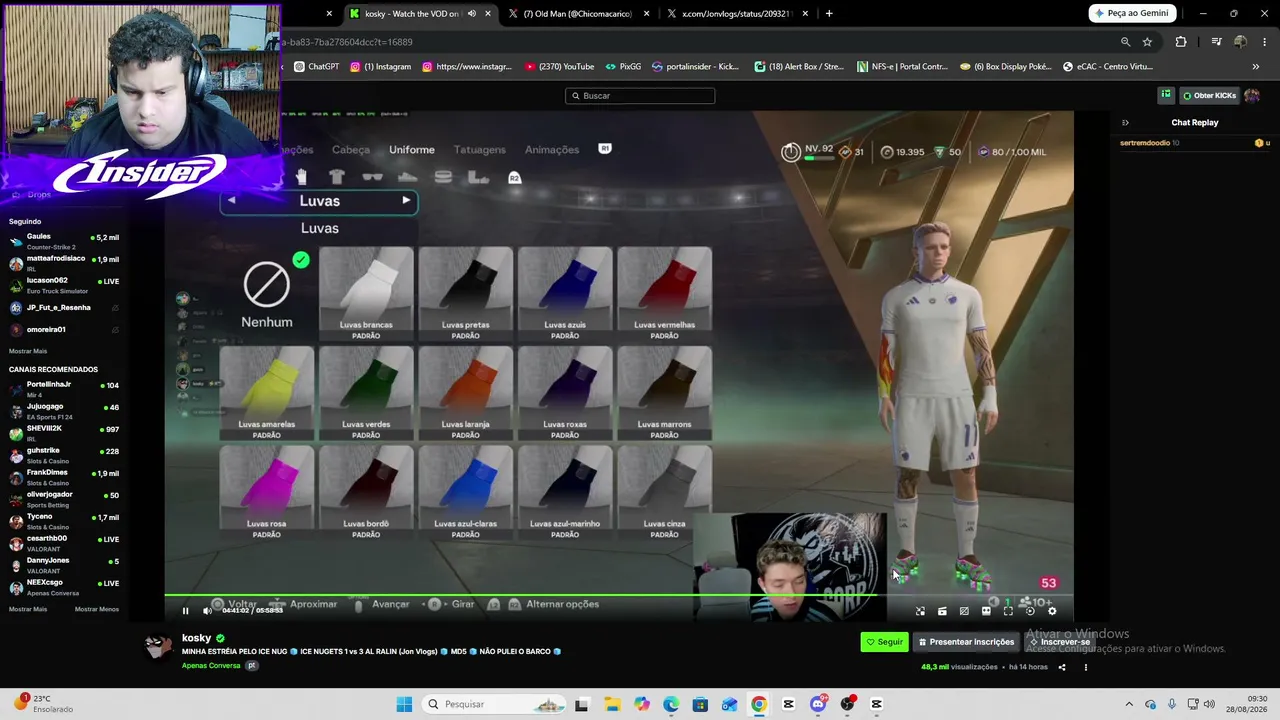Click the Apenas Conversa category link
This screenshot has width=1280, height=720.
tap(211, 666)
